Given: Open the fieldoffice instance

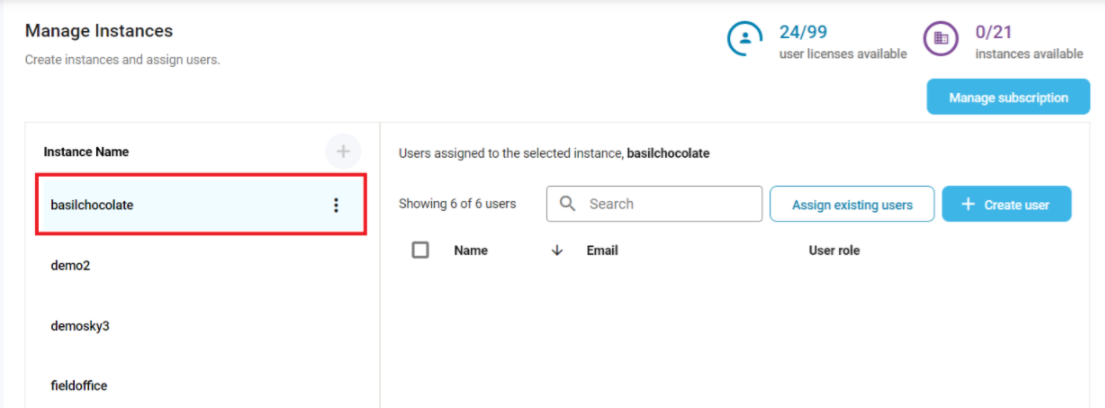Looking at the screenshot, I should [79, 385].
